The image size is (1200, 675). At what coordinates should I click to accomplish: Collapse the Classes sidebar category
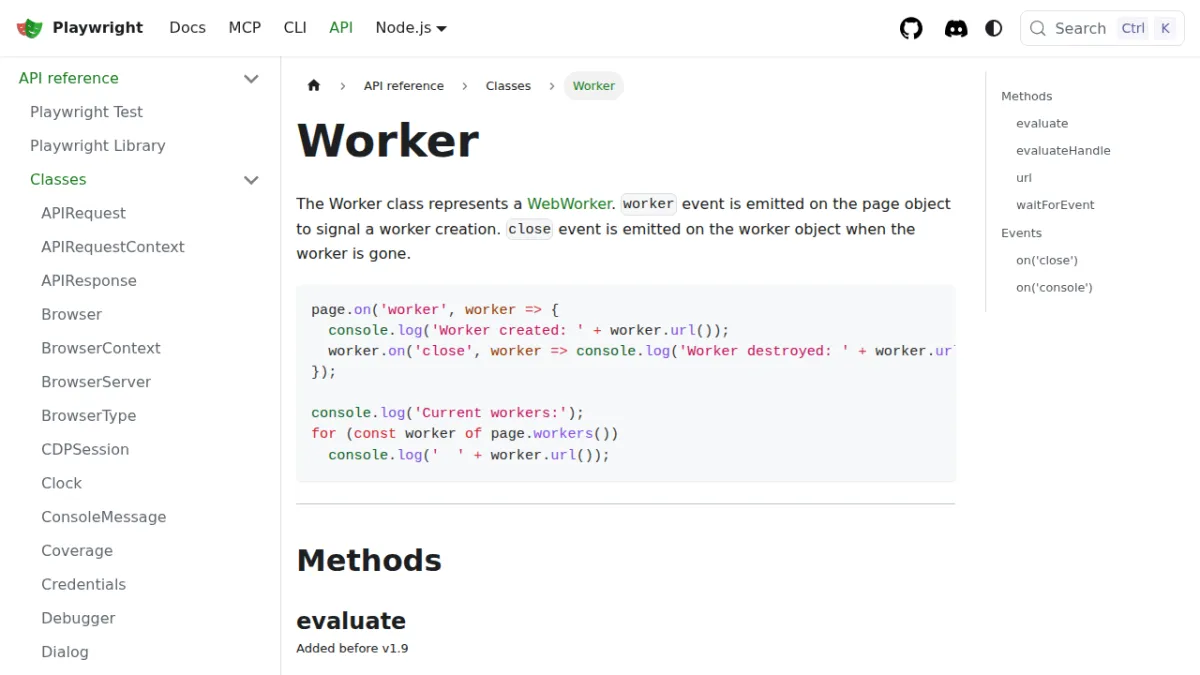(x=251, y=179)
